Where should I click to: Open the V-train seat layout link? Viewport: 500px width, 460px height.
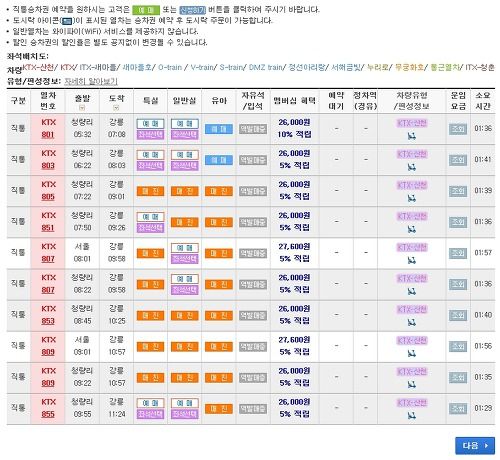click(202, 67)
